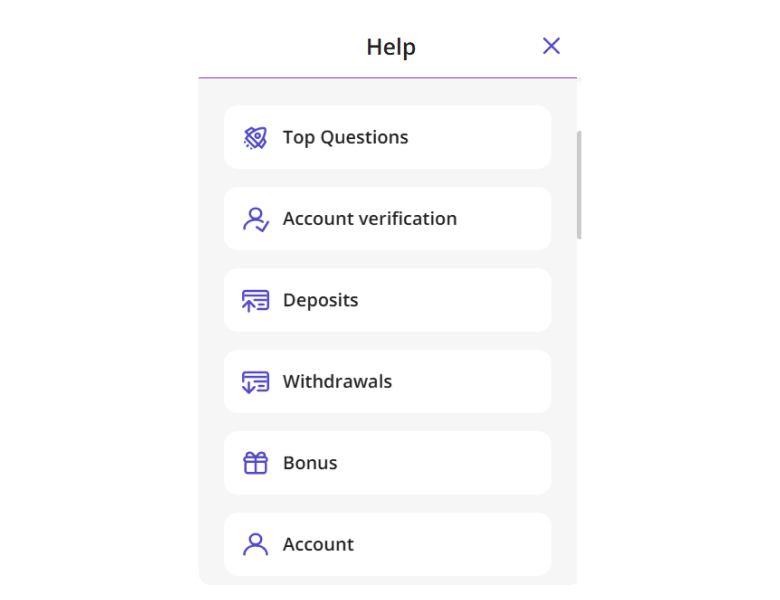Open the Top Questions section
Image resolution: width=780 pixels, height=600 pixels.
pos(388,137)
